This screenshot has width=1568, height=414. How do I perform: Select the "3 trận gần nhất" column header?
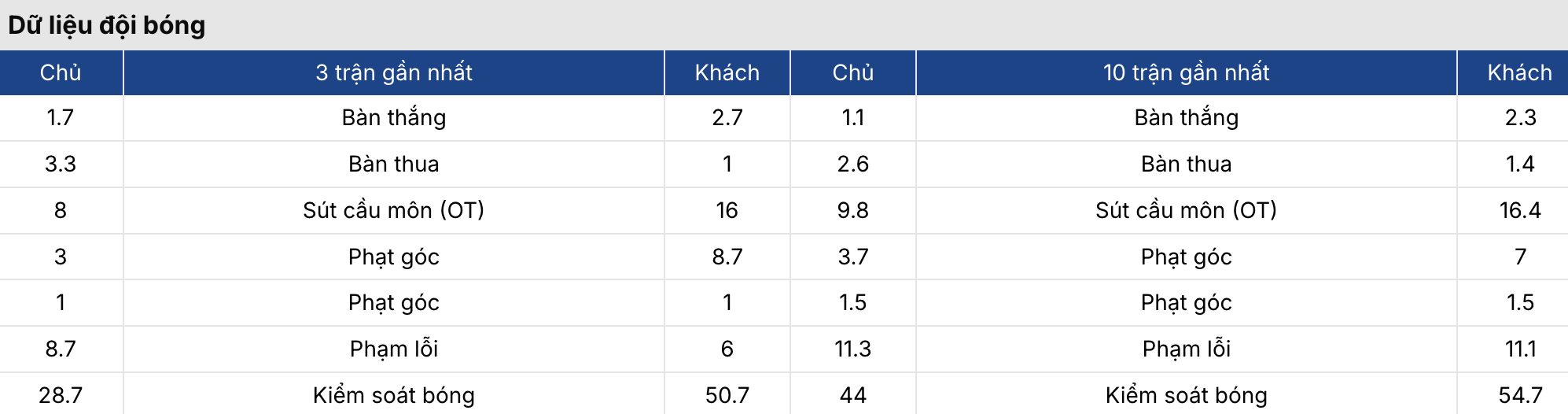394,73
